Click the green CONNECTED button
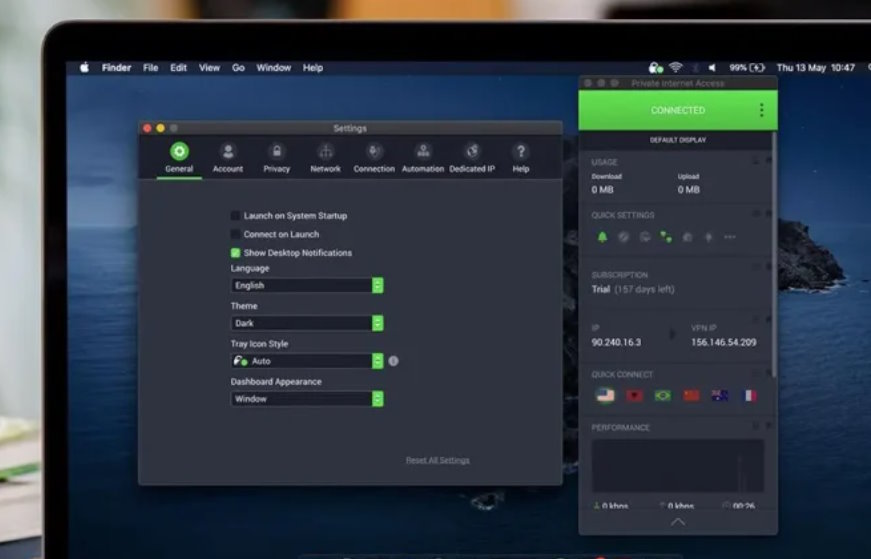 click(678, 110)
